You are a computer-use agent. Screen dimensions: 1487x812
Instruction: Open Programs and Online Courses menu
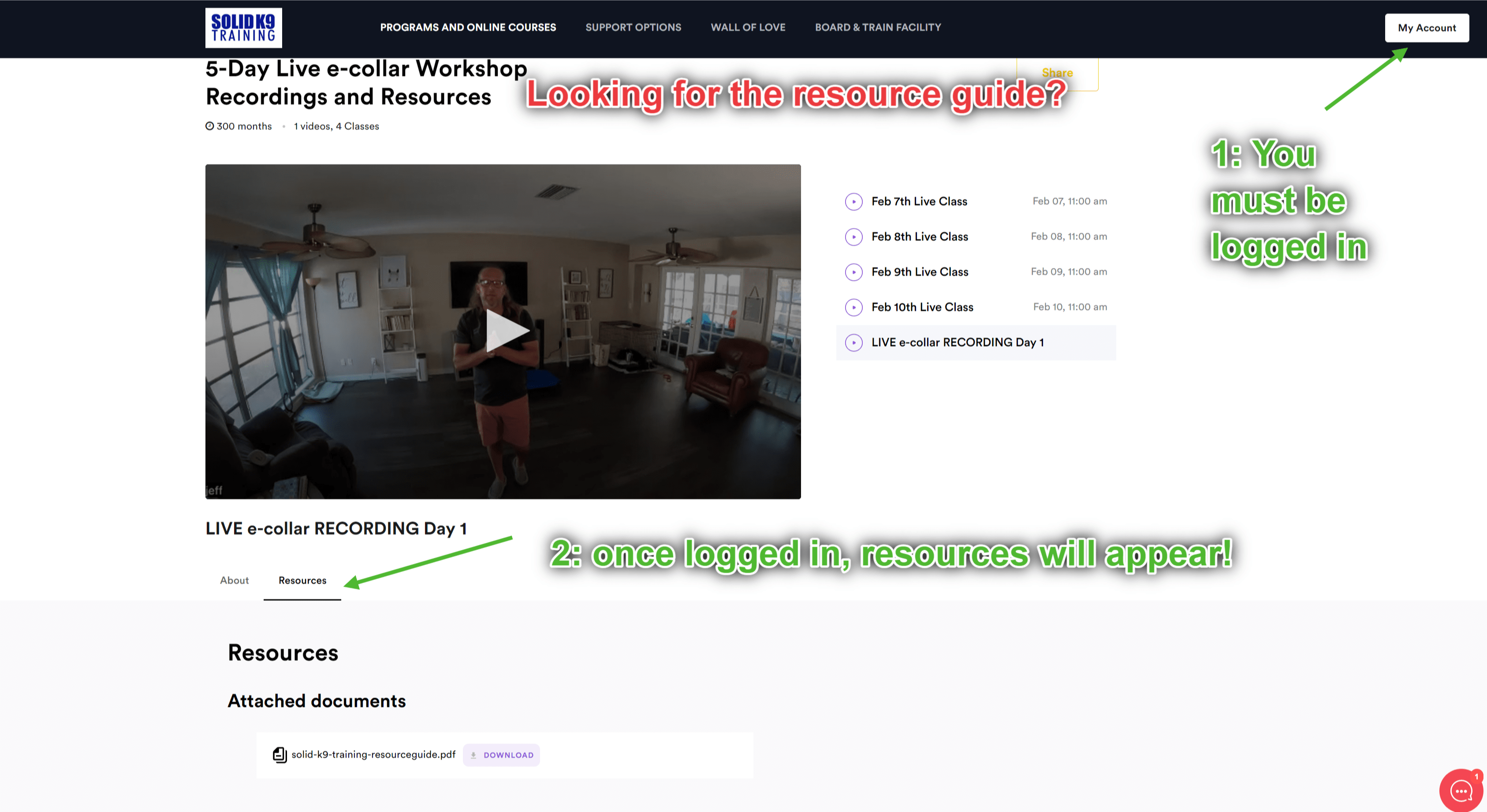468,27
